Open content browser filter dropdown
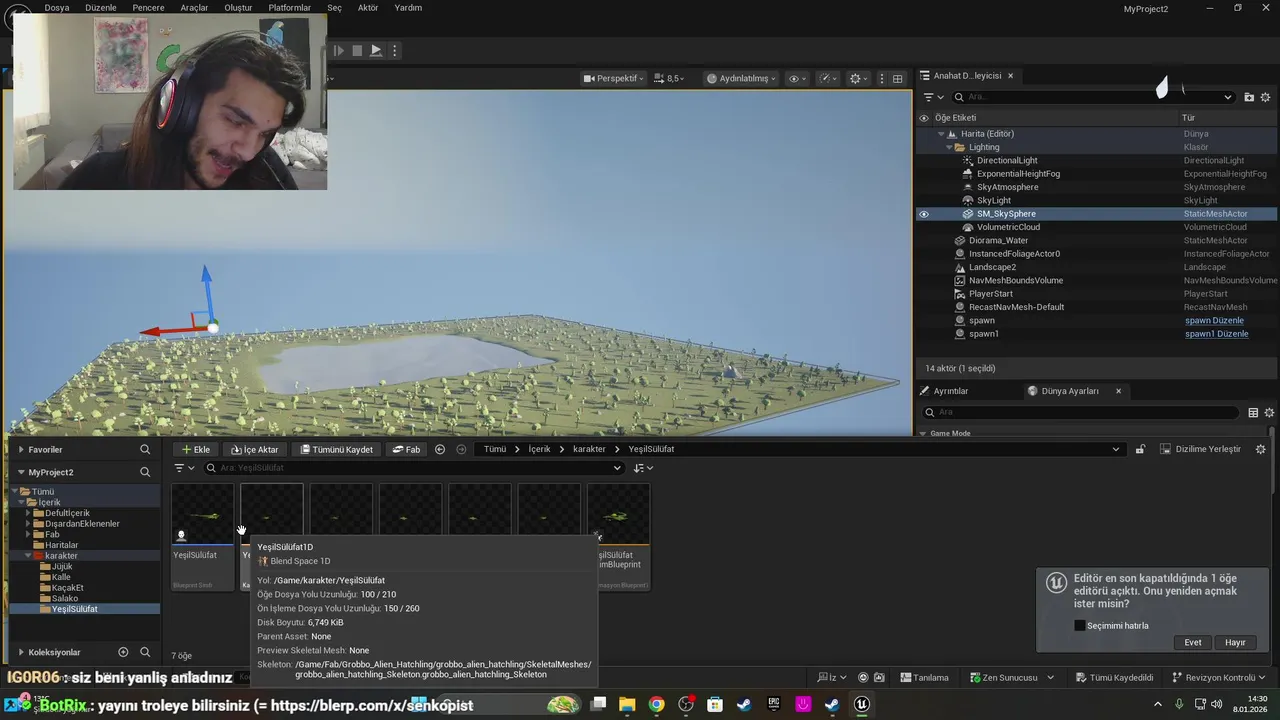The height and width of the screenshot is (720, 1280). [x=184, y=468]
